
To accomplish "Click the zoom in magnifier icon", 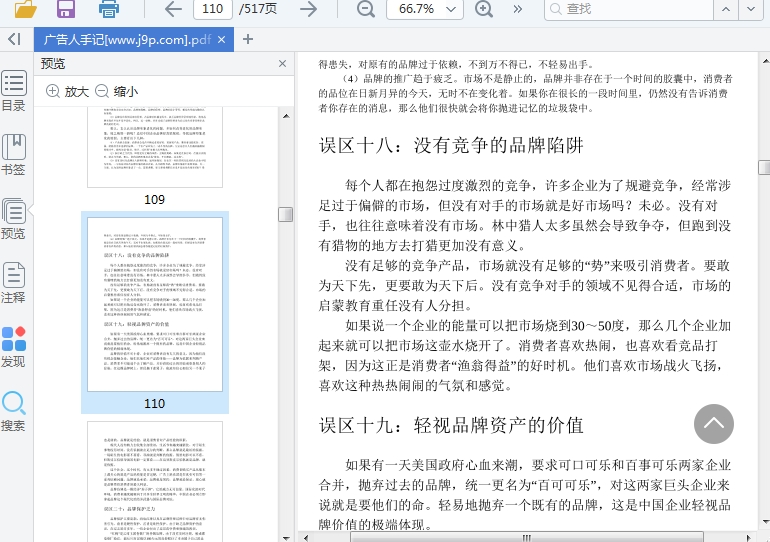I will coord(484,10).
